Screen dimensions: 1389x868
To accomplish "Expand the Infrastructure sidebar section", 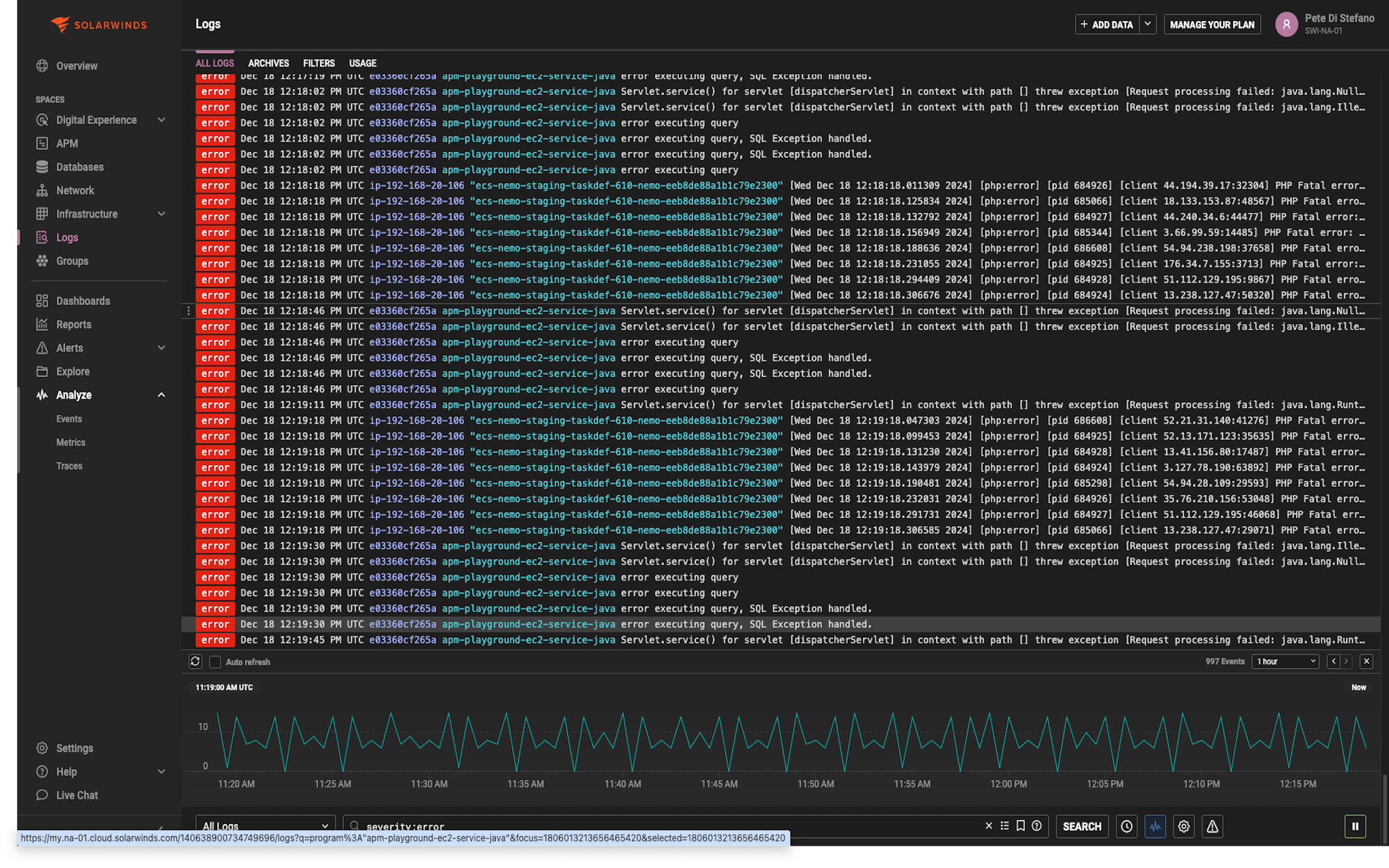I will 87,214.
